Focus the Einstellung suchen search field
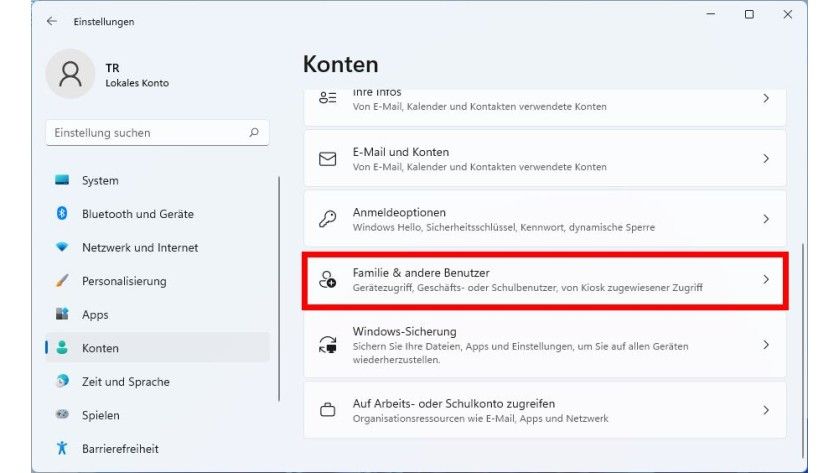Viewport: 840px width, 473px height. [157, 132]
